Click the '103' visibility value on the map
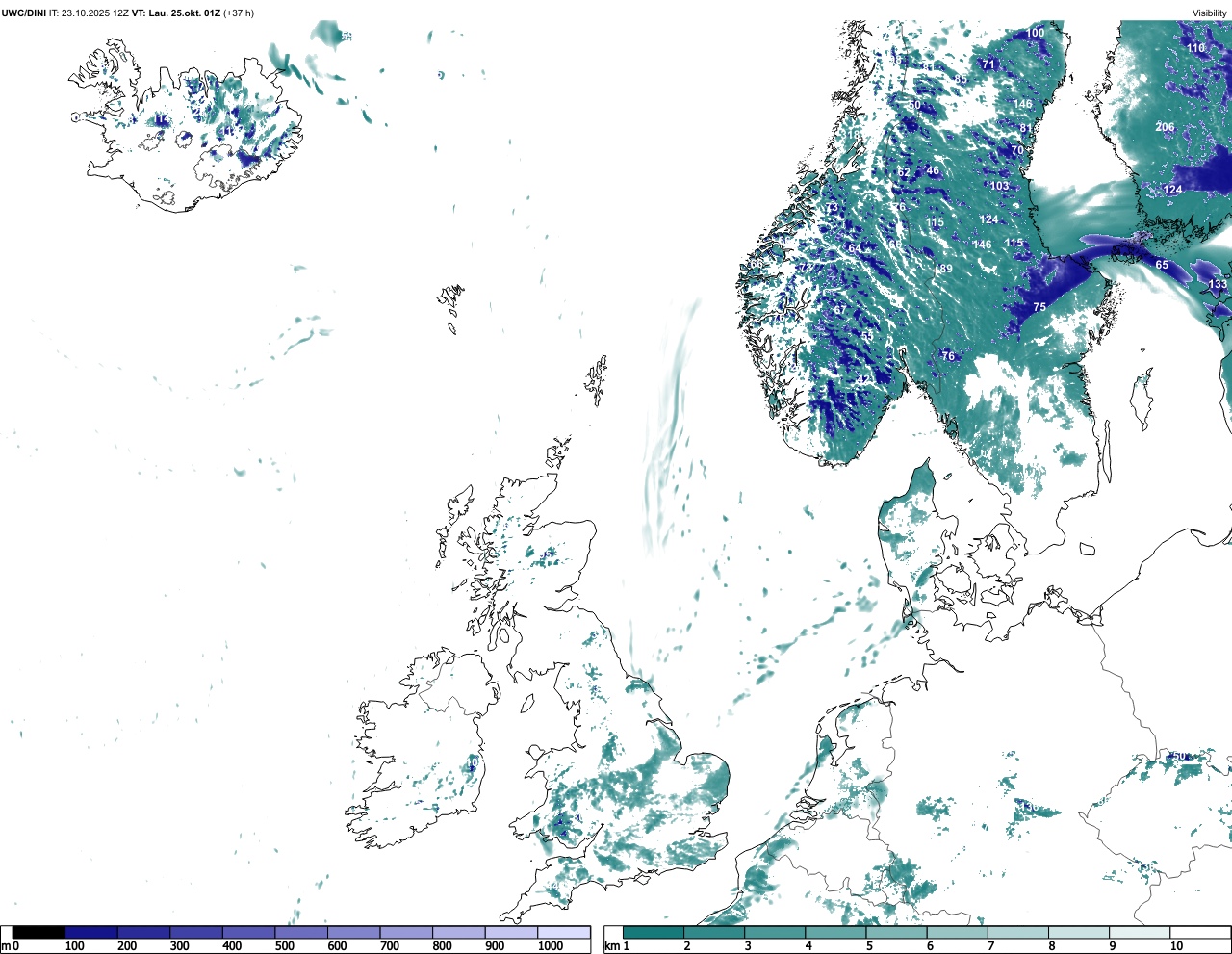Screen dimensions: 1232x954 tap(999, 186)
